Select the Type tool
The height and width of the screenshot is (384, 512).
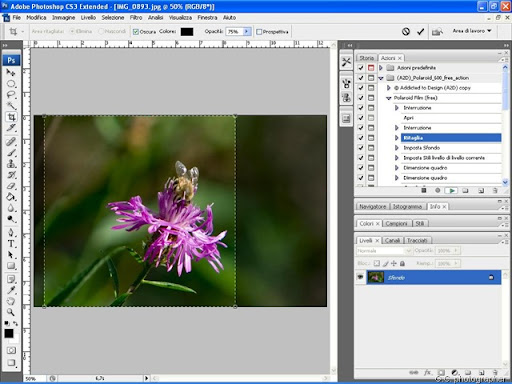click(x=11, y=244)
